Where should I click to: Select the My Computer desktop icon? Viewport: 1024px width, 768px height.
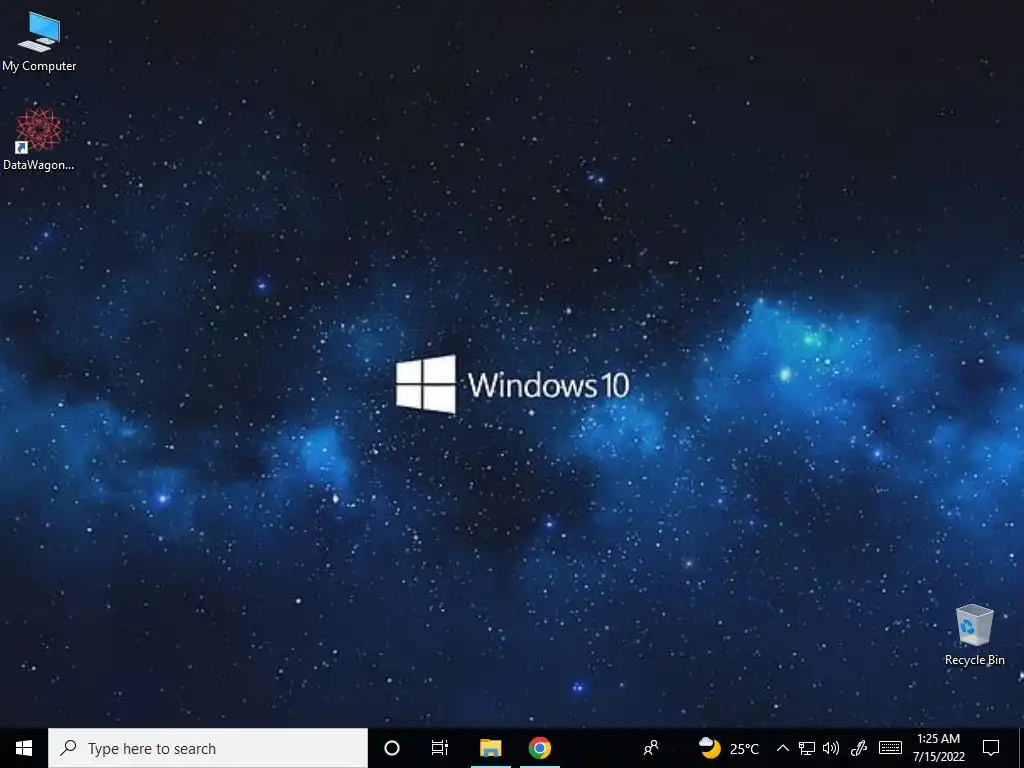click(x=39, y=41)
